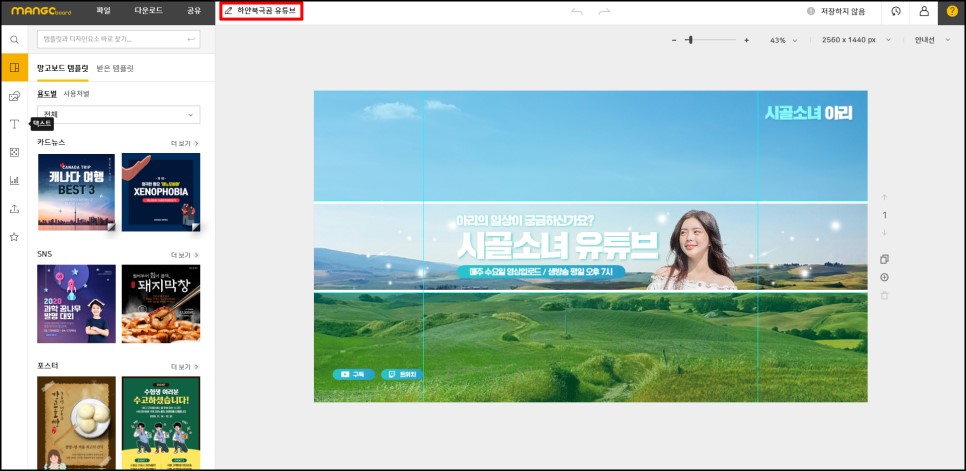The image size is (966, 471).
Task: Select the 사용처별 sub-tab
Action: [76, 94]
